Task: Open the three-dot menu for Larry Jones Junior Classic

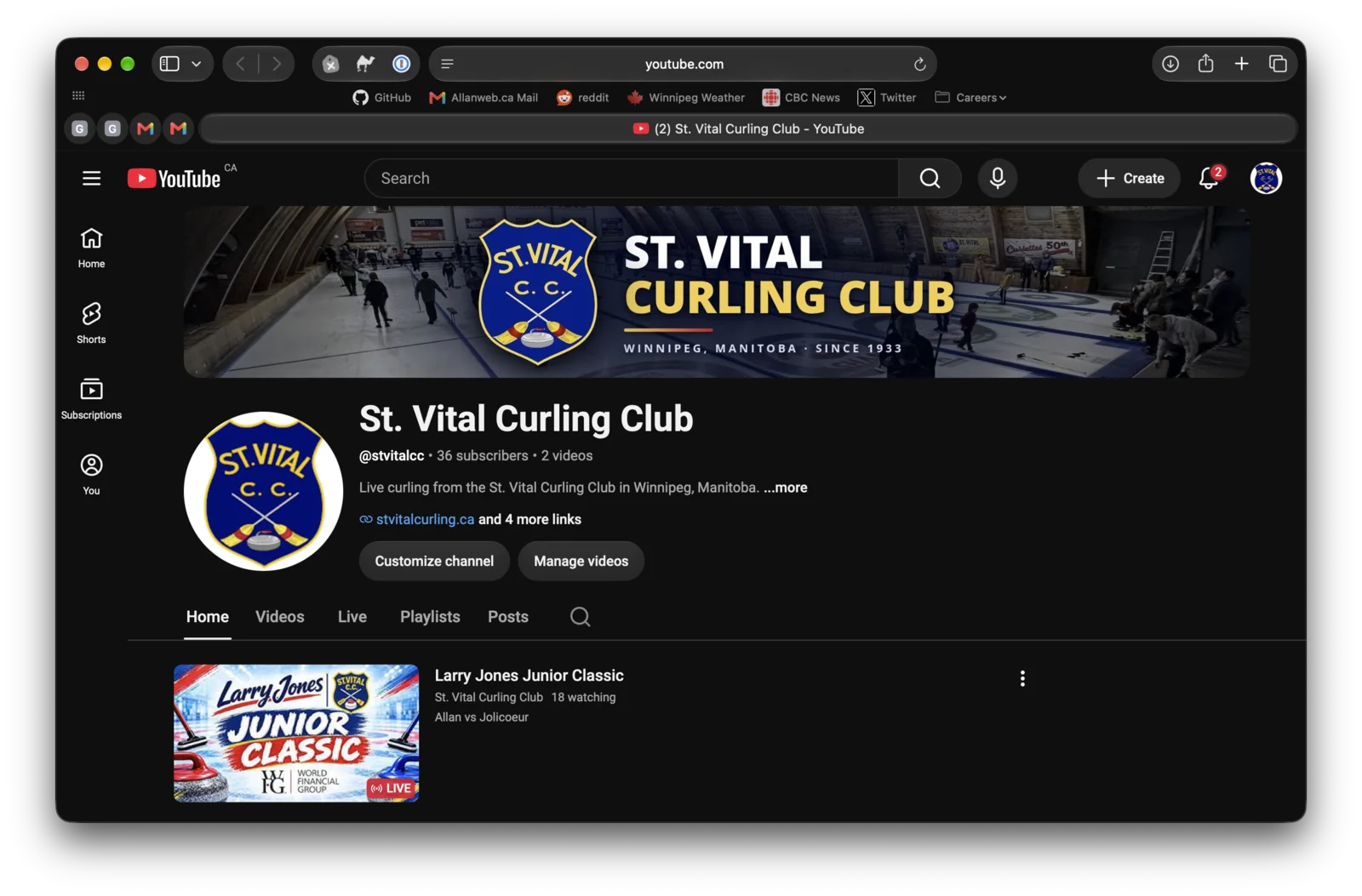Action: click(x=1022, y=678)
